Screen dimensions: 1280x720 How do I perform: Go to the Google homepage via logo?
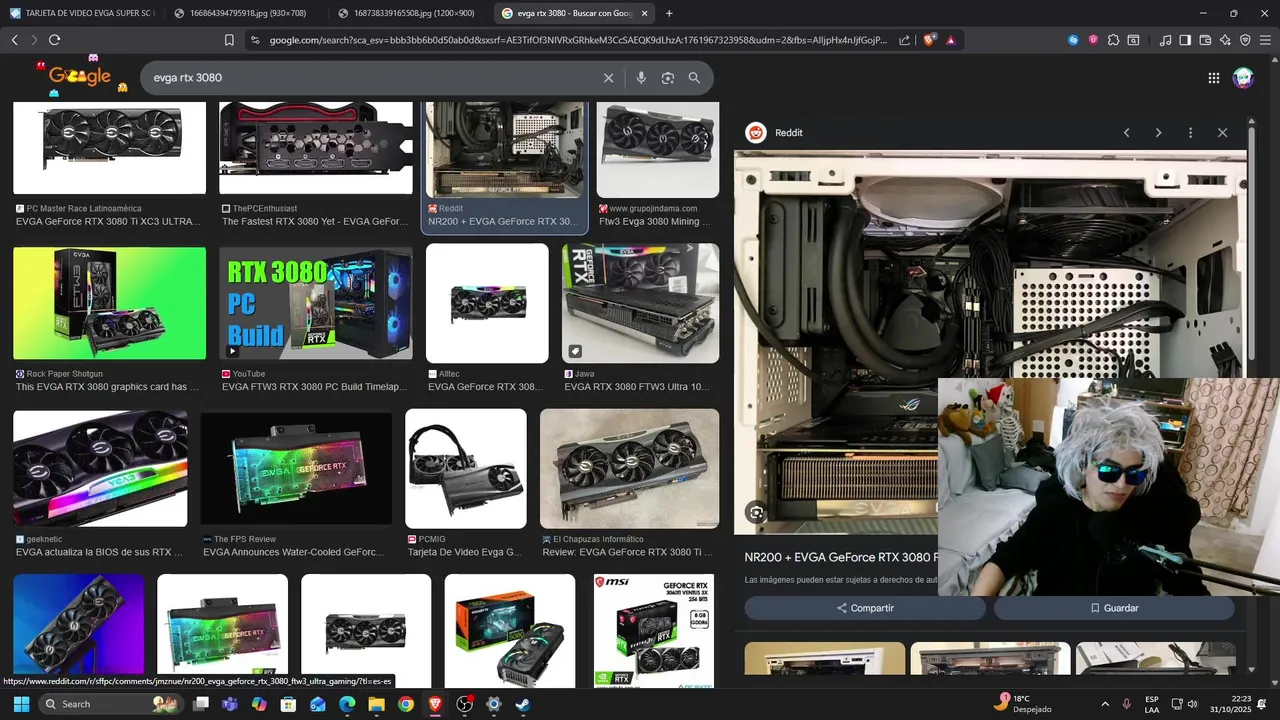pyautogui.click(x=80, y=76)
